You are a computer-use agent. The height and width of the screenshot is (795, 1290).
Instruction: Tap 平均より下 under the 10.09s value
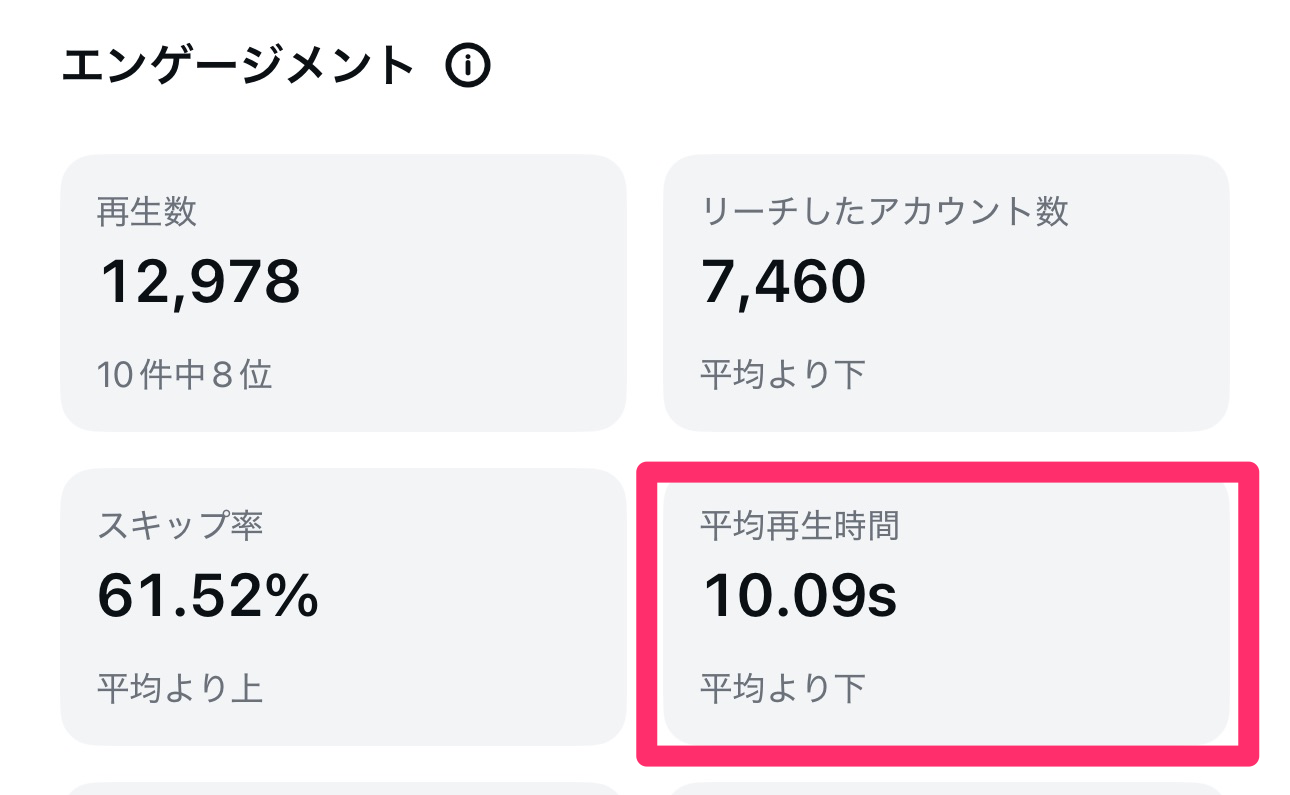pyautogui.click(x=782, y=689)
